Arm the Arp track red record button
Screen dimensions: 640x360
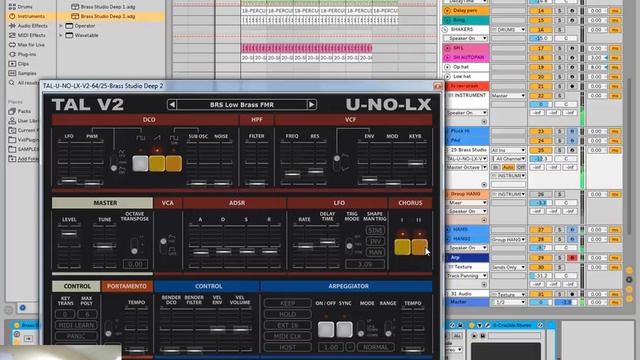point(572,258)
